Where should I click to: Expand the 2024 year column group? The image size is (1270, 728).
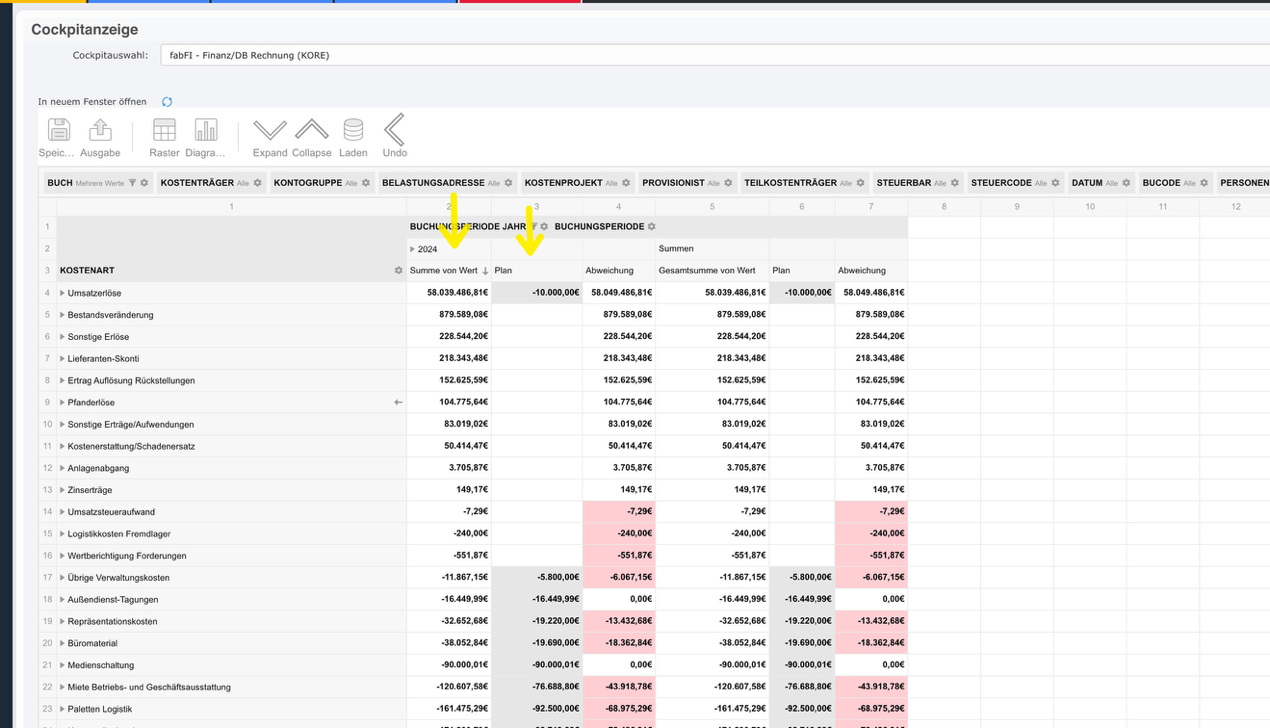pos(412,249)
